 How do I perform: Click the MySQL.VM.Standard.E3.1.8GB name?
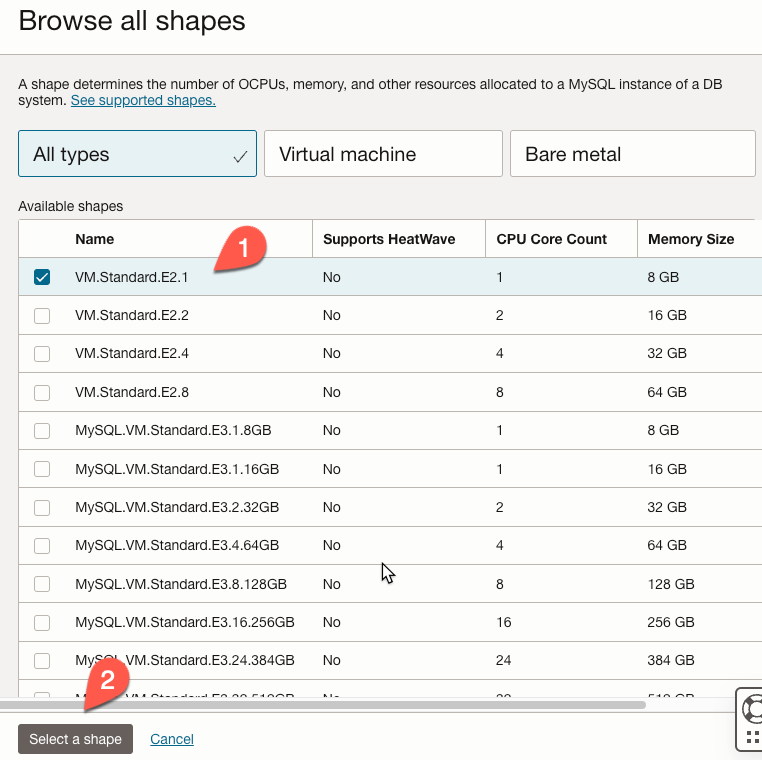coord(173,430)
